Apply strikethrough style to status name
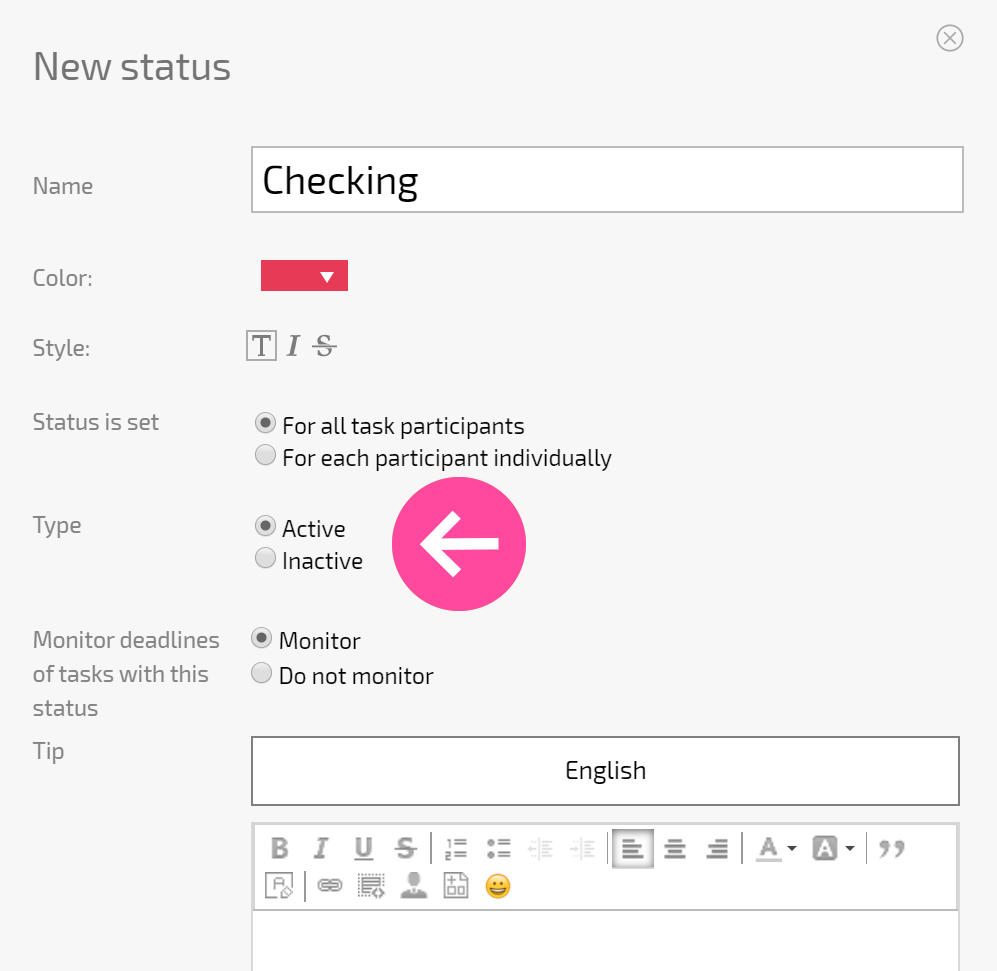 point(324,346)
